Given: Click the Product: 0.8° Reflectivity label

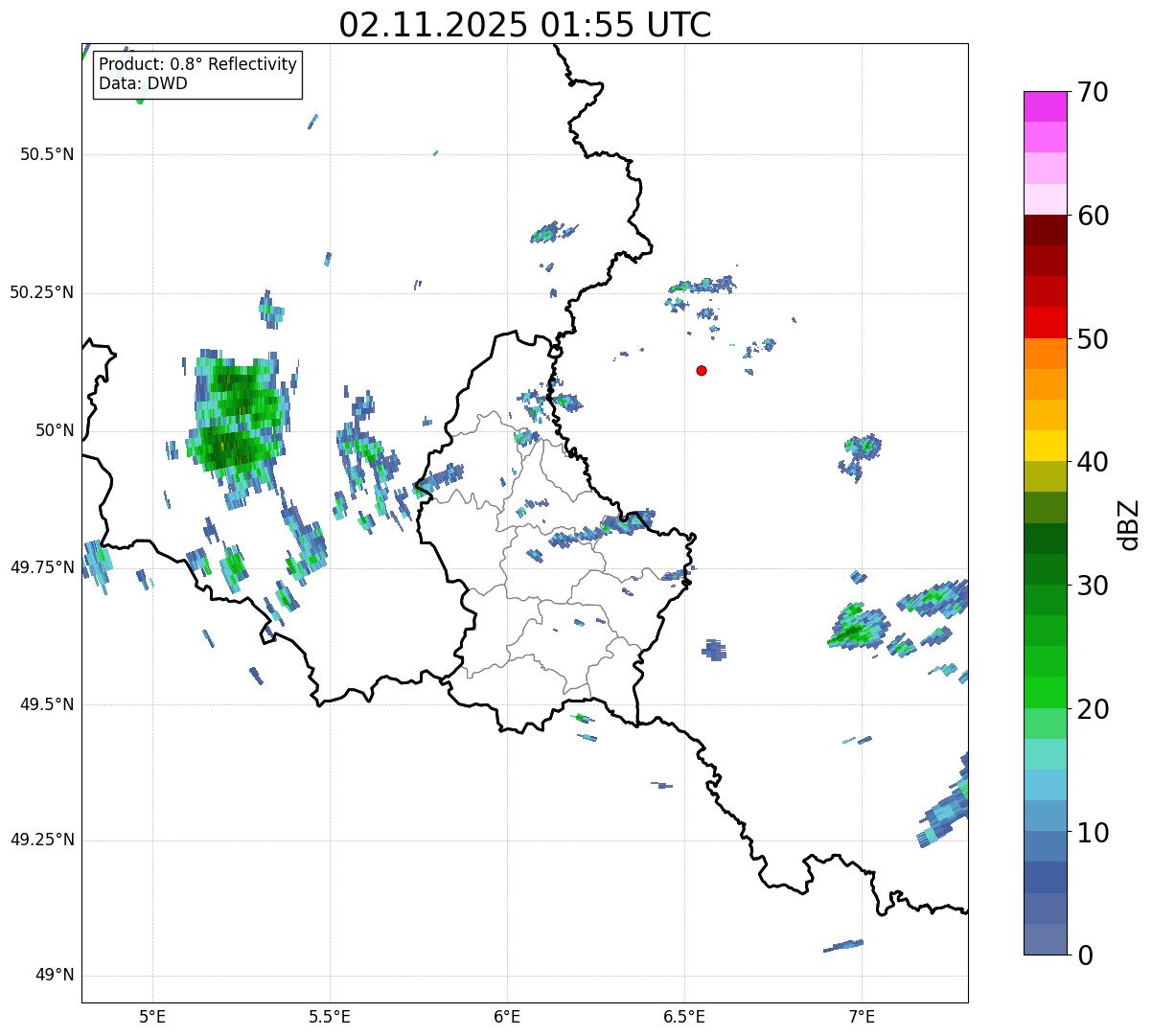Looking at the screenshot, I should pyautogui.click(x=198, y=64).
